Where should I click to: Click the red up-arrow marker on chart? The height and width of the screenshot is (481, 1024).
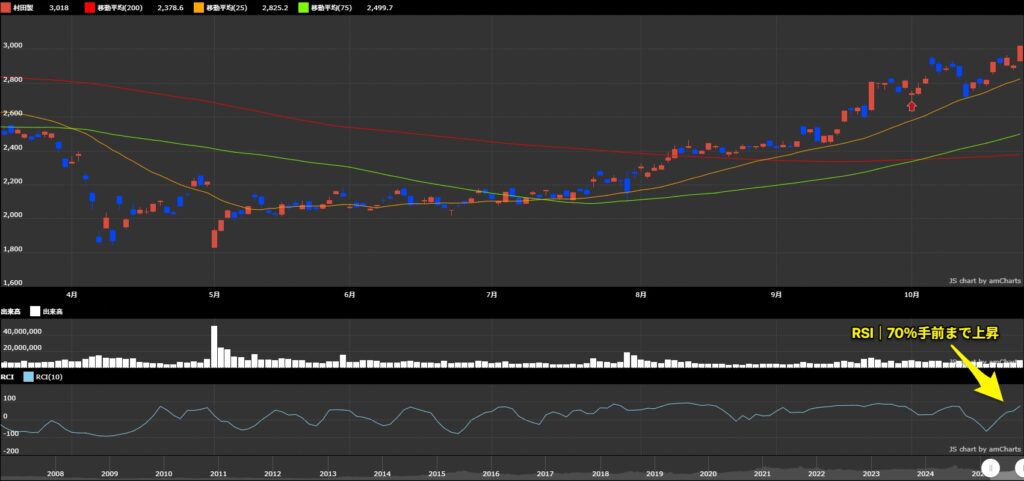click(911, 105)
